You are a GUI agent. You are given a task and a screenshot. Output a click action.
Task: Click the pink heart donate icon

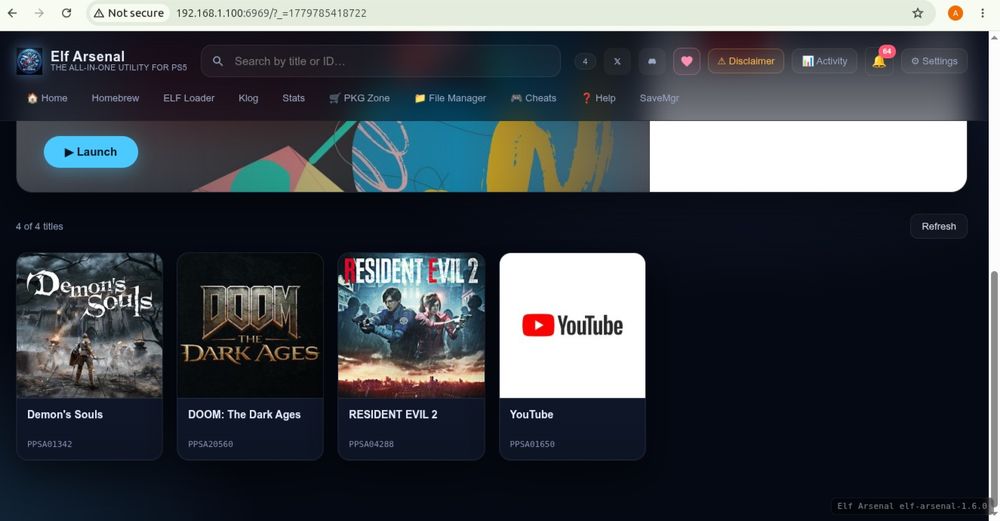tap(687, 61)
